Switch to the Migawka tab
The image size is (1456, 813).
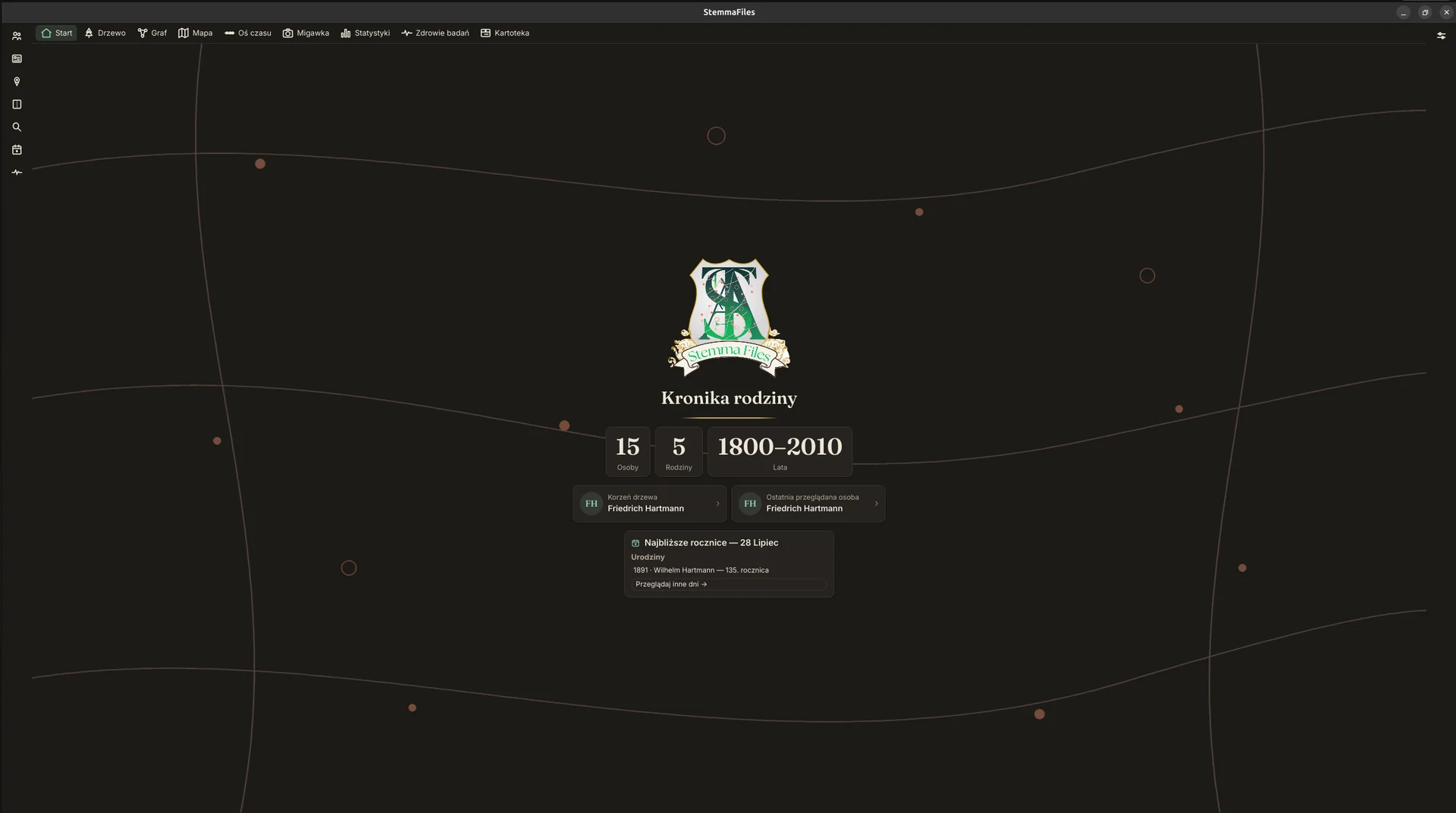306,33
